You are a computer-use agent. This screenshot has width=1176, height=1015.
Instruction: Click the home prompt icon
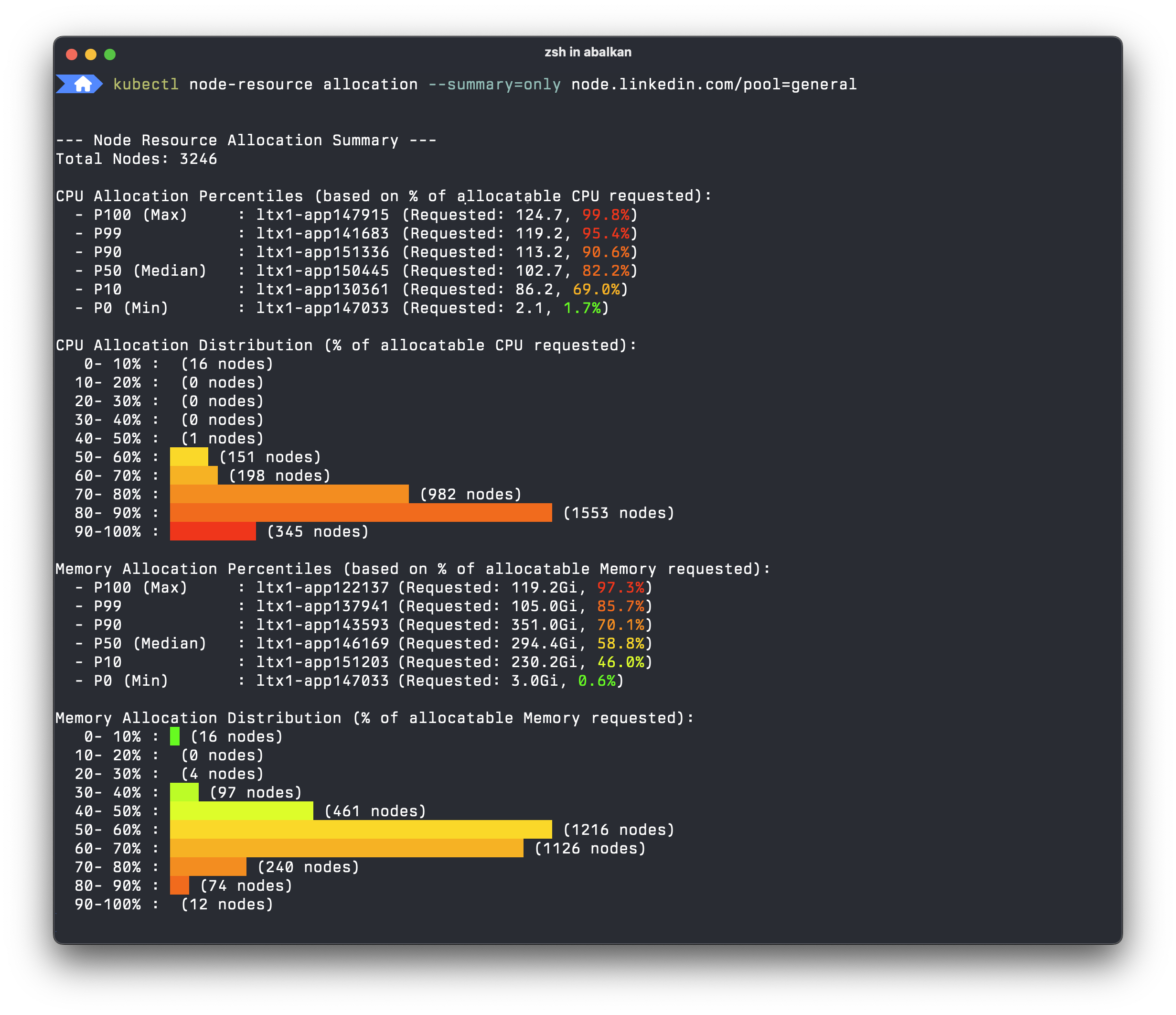(x=82, y=84)
